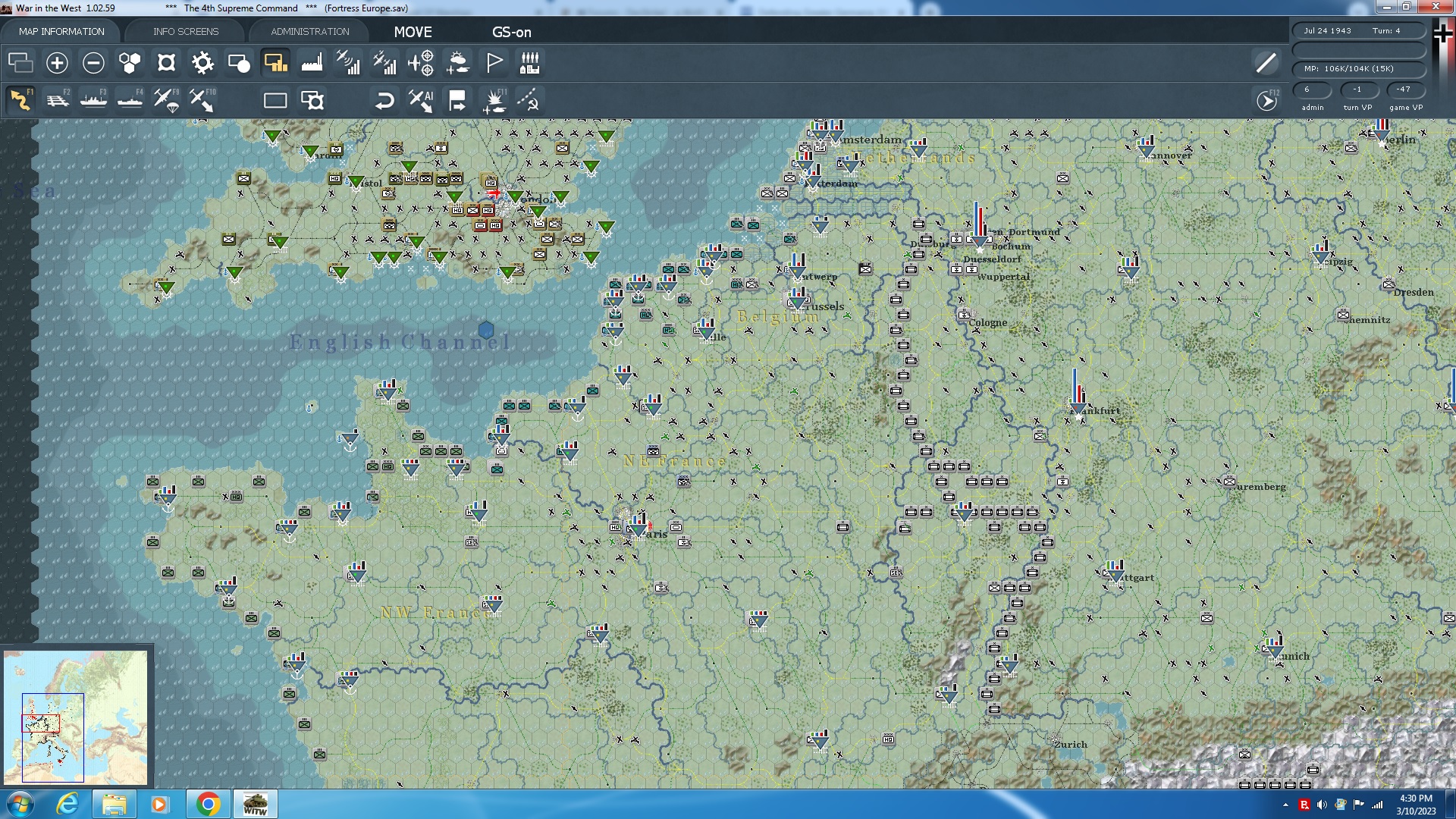1456x819 pixels.
Task: Toggle factory locations overlay icon
Action: [312, 63]
